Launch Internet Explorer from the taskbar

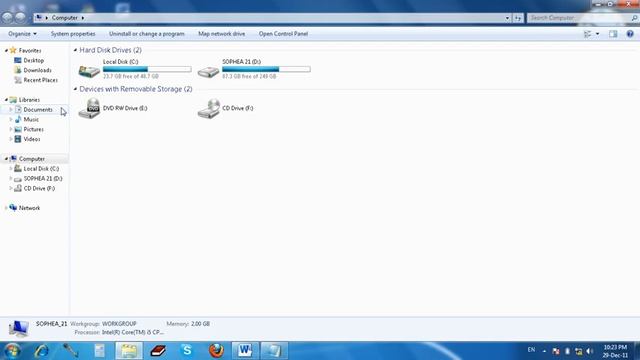pyautogui.click(x=42, y=351)
